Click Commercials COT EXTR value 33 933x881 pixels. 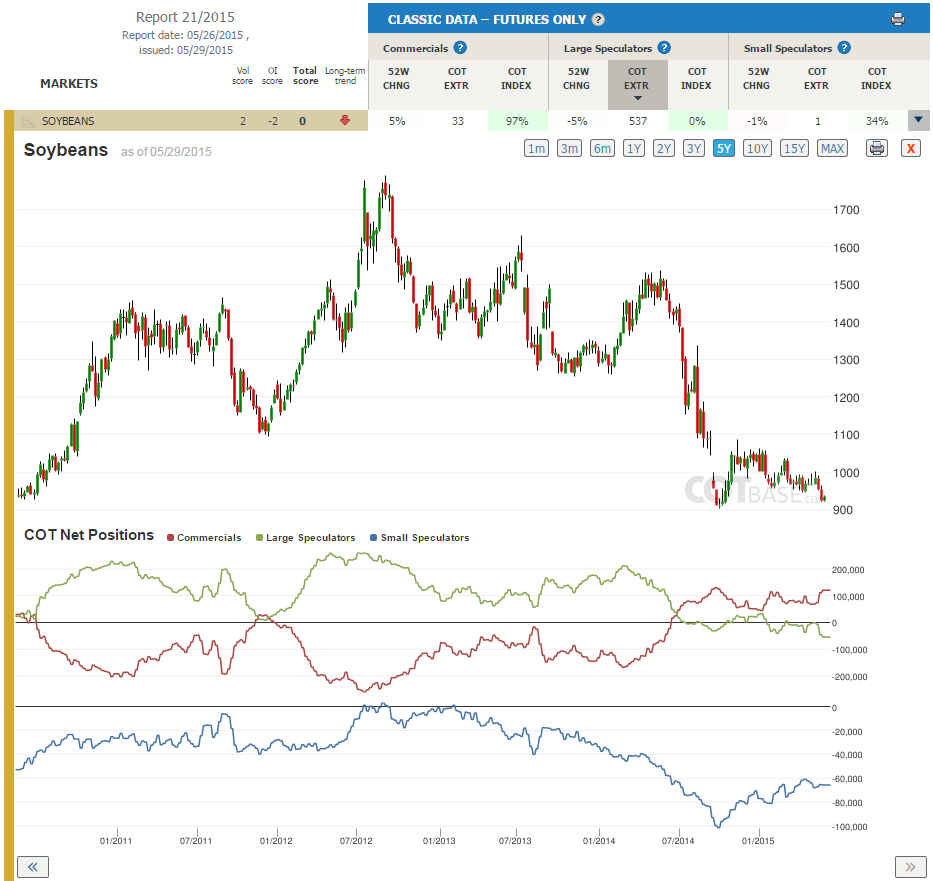pyautogui.click(x=458, y=121)
